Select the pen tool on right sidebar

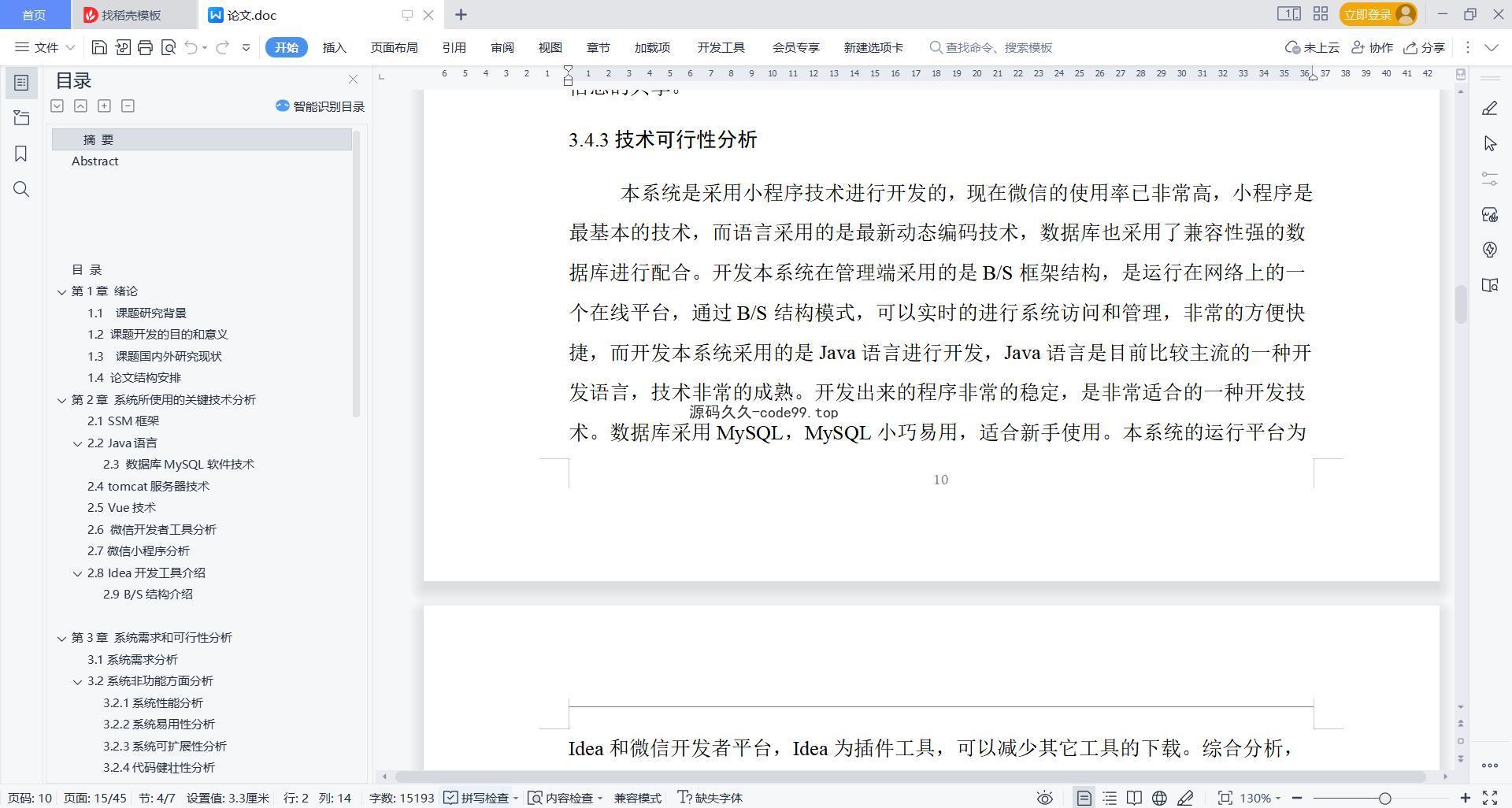point(1489,108)
